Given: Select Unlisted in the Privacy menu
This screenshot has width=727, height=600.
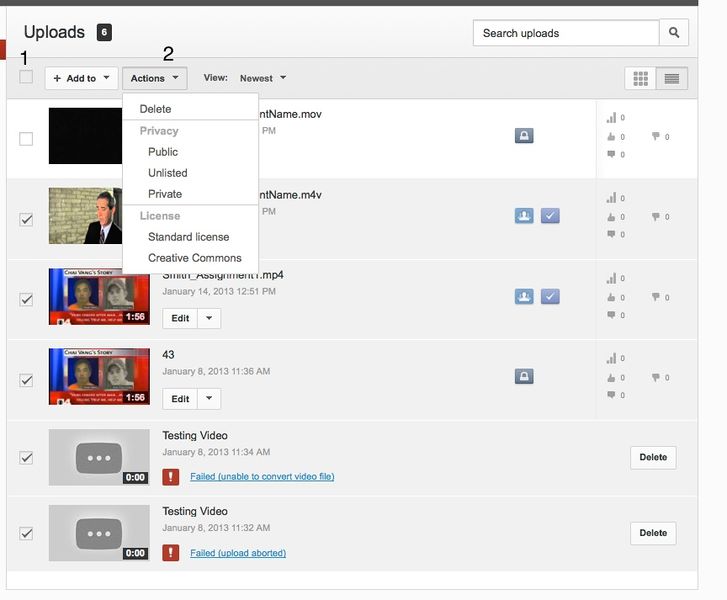Looking at the screenshot, I should pos(168,173).
